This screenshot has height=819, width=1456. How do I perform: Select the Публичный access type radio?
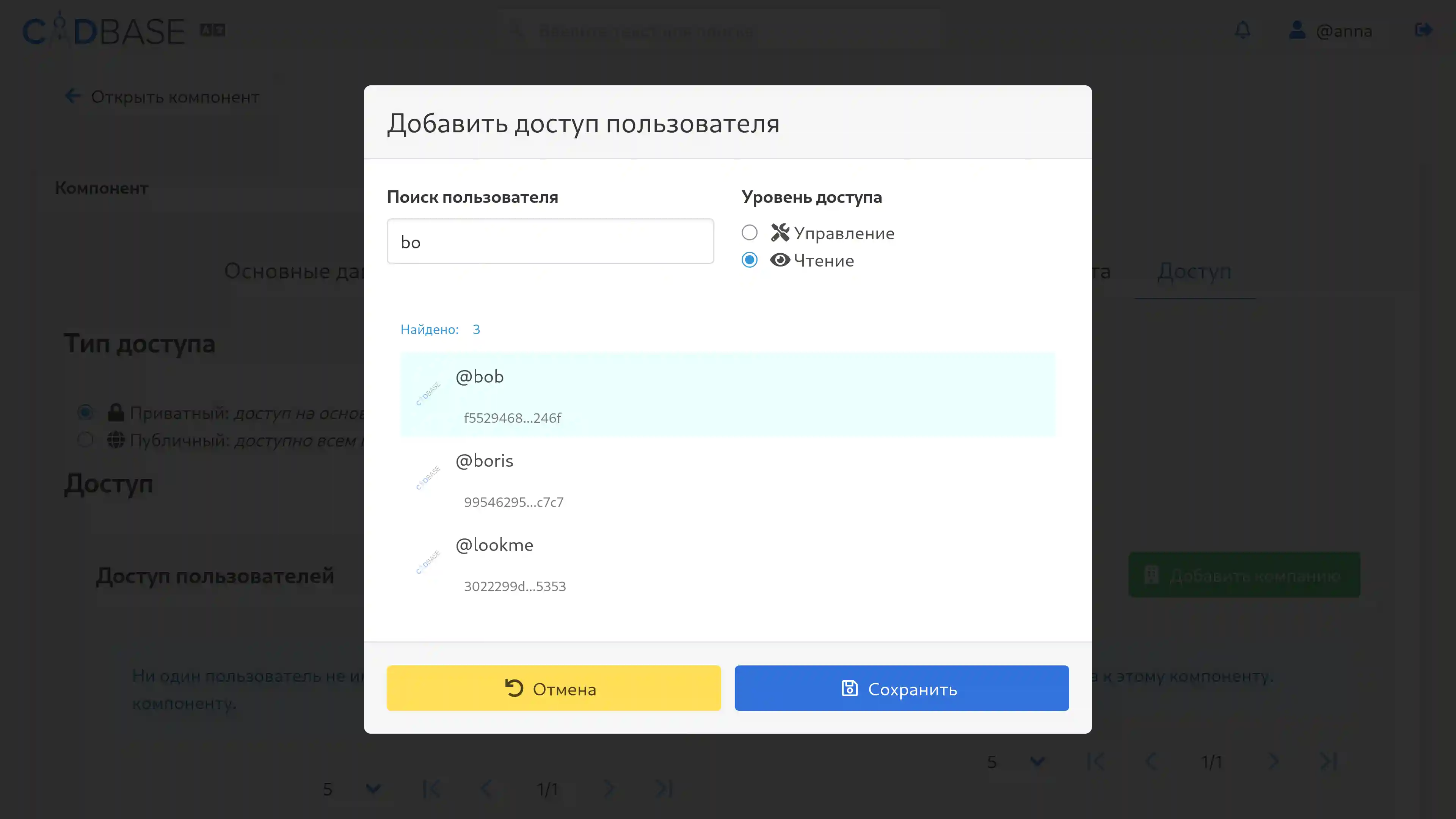tap(85, 439)
